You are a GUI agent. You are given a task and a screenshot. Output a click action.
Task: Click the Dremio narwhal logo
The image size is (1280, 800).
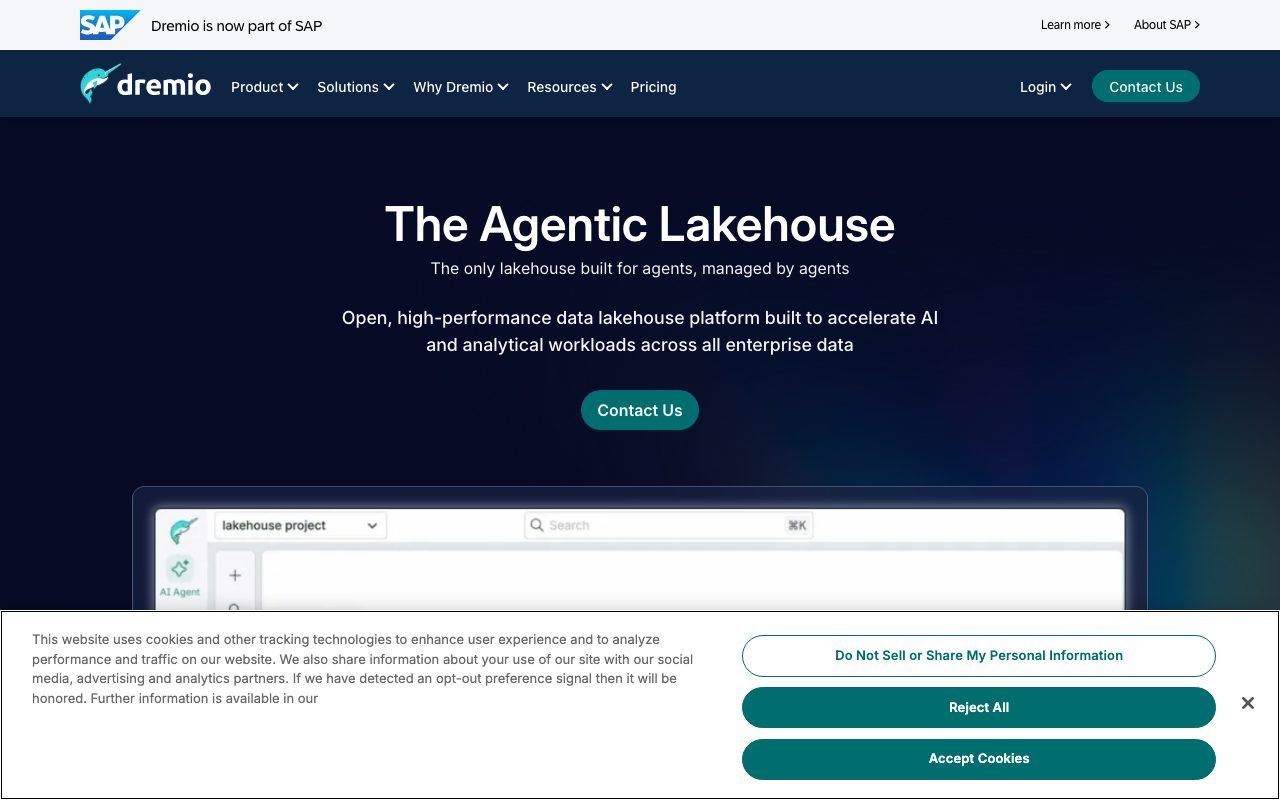click(146, 85)
